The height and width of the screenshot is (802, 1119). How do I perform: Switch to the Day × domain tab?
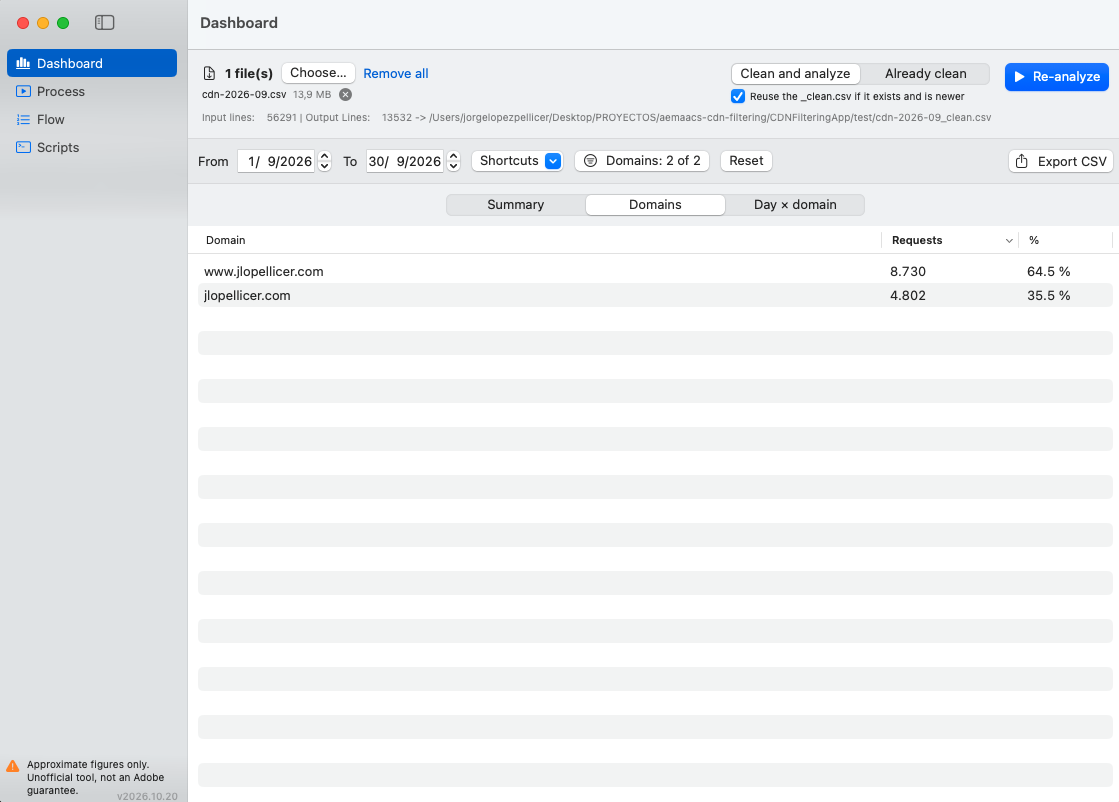(x=795, y=205)
